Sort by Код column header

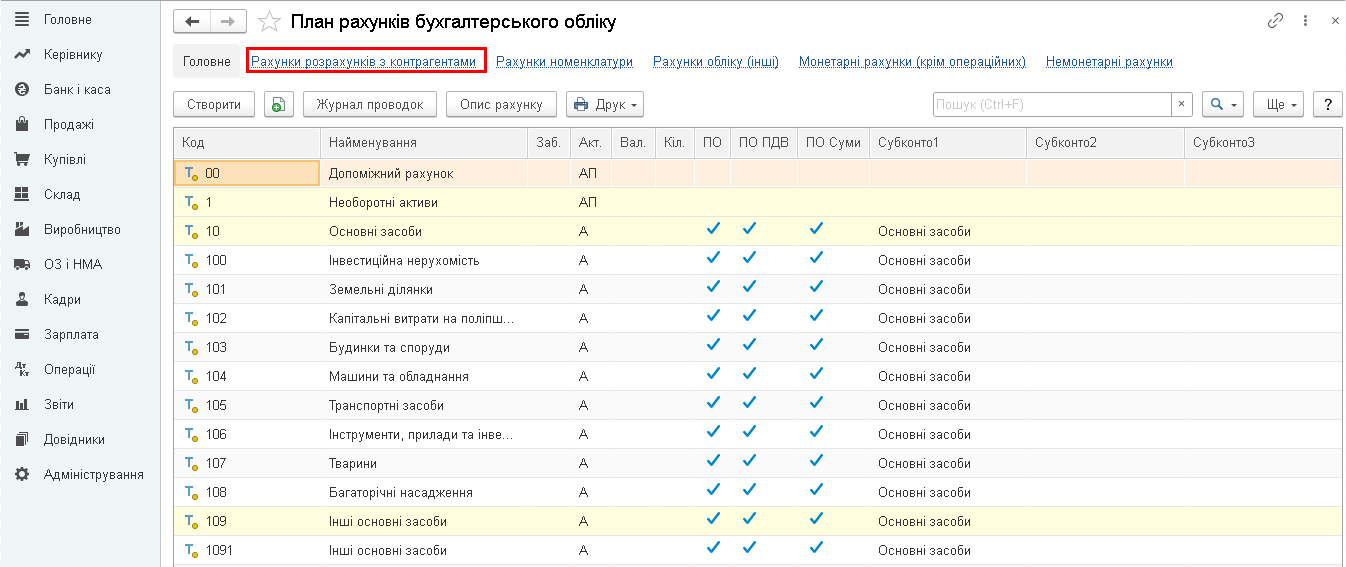(246, 143)
